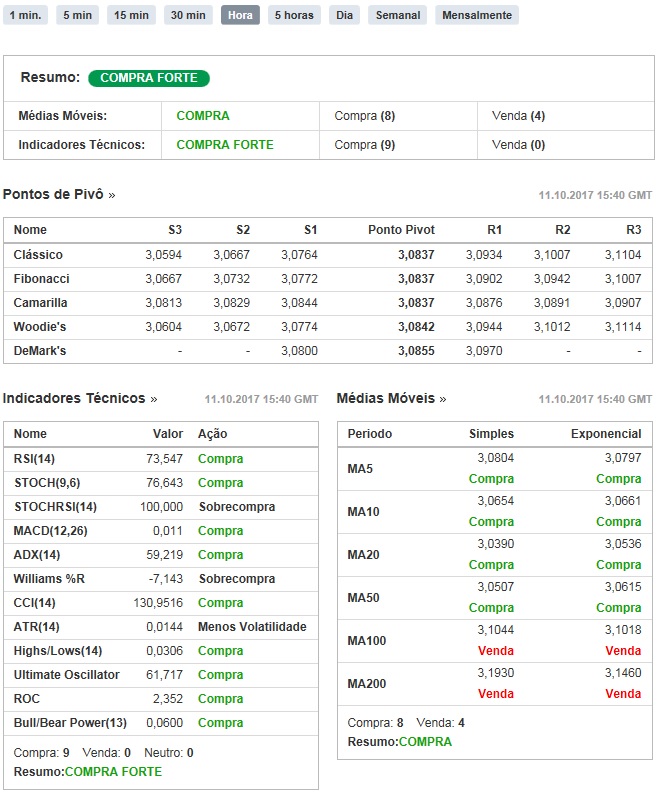Switch to the Dia timeframe
Screen dimensions: 660x793
[x=344, y=15]
